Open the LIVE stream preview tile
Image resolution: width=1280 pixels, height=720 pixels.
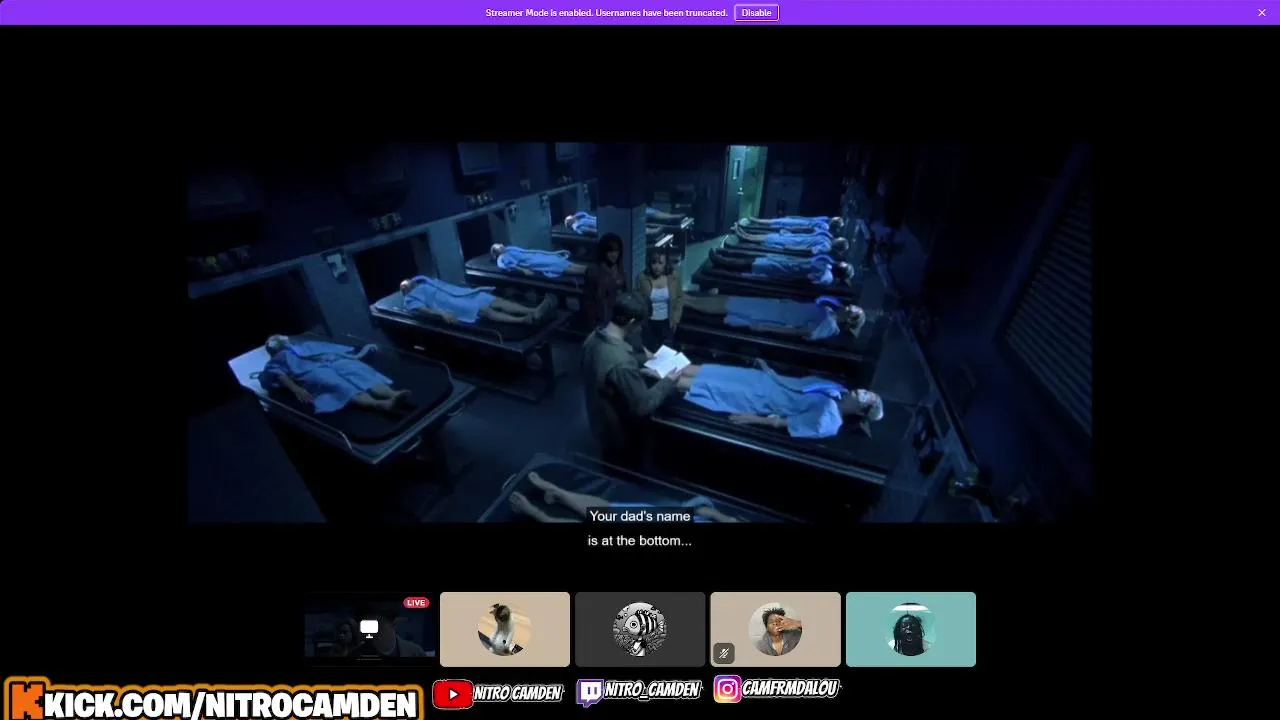tap(370, 629)
